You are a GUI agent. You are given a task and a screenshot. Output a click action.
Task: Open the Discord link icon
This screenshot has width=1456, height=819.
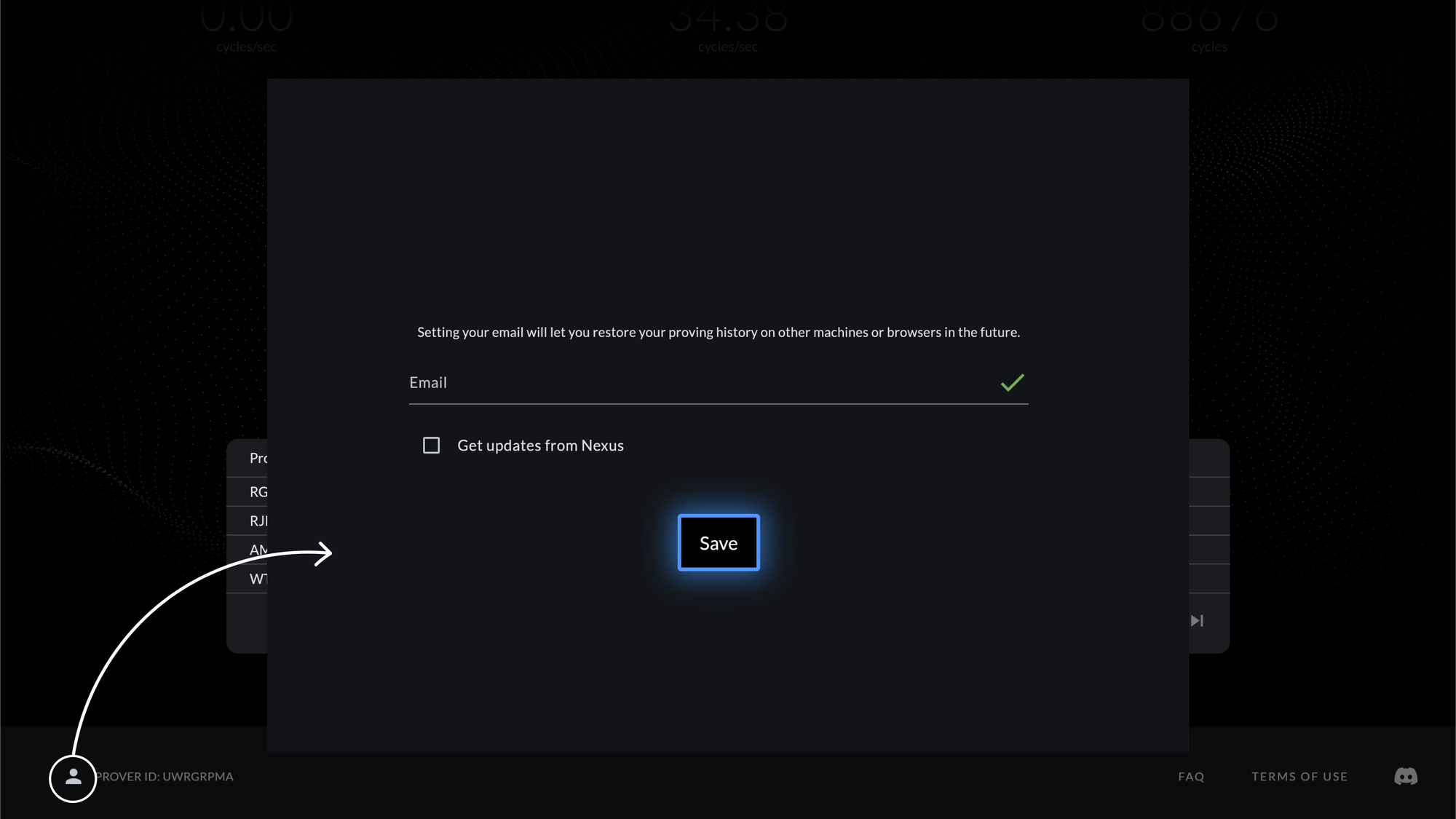tap(1405, 777)
